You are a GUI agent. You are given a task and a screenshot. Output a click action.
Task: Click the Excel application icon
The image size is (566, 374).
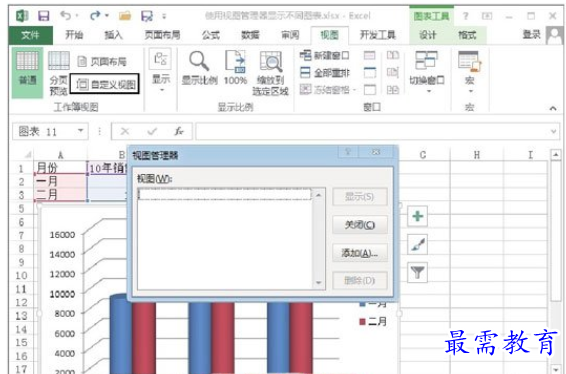click(x=22, y=16)
